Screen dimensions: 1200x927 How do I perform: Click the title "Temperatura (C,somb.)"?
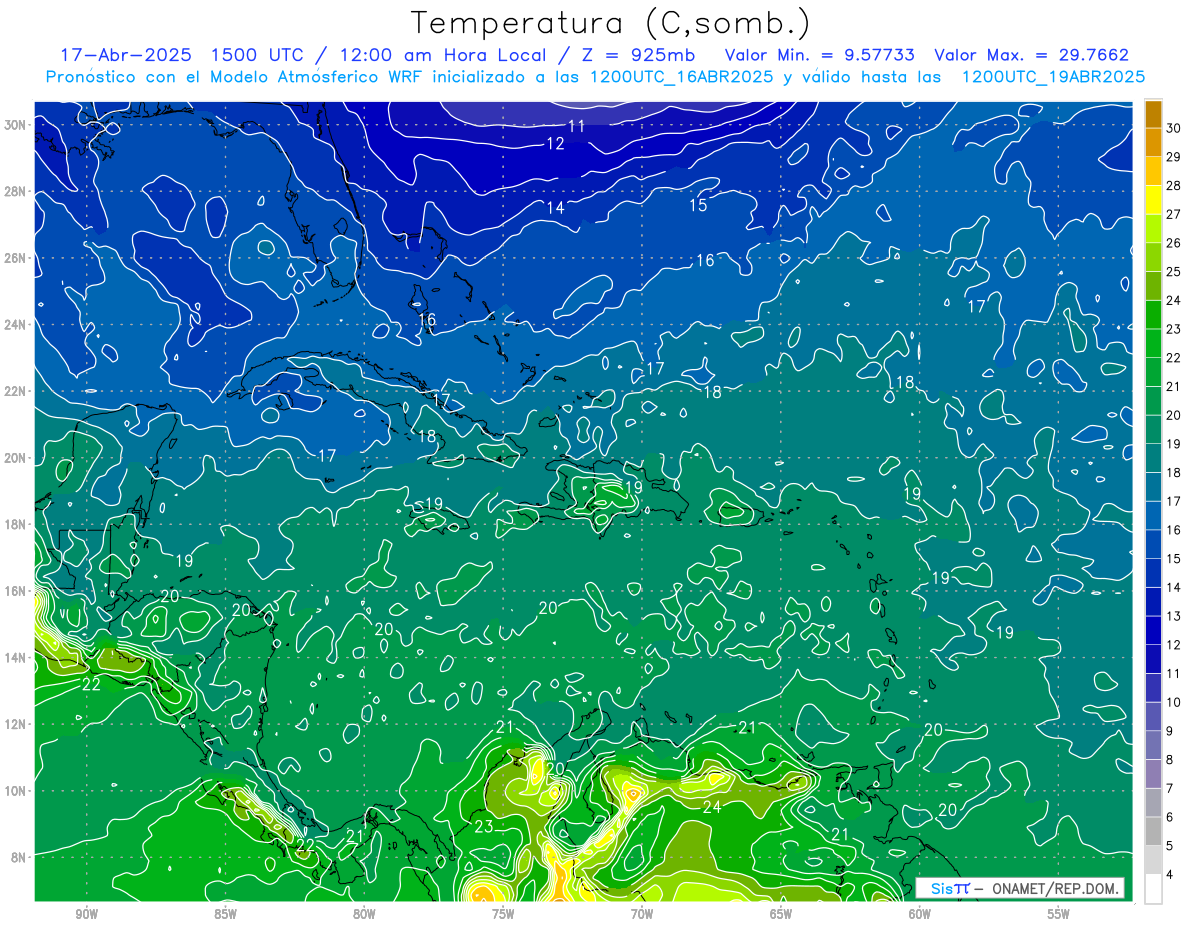[x=611, y=23]
